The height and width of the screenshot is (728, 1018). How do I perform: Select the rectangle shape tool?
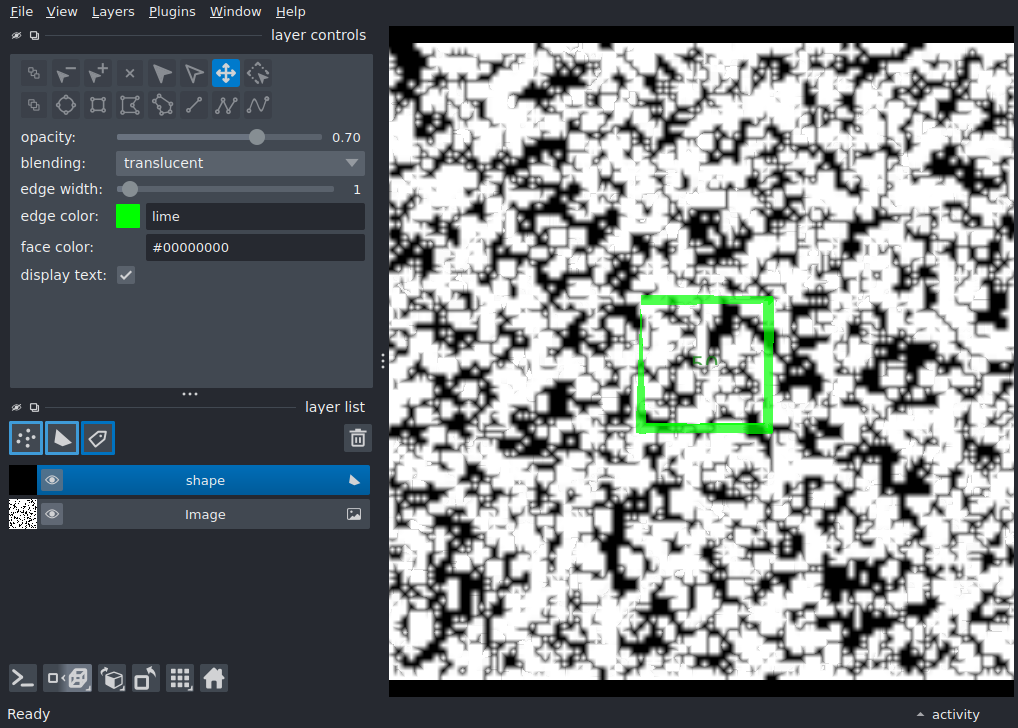click(98, 105)
